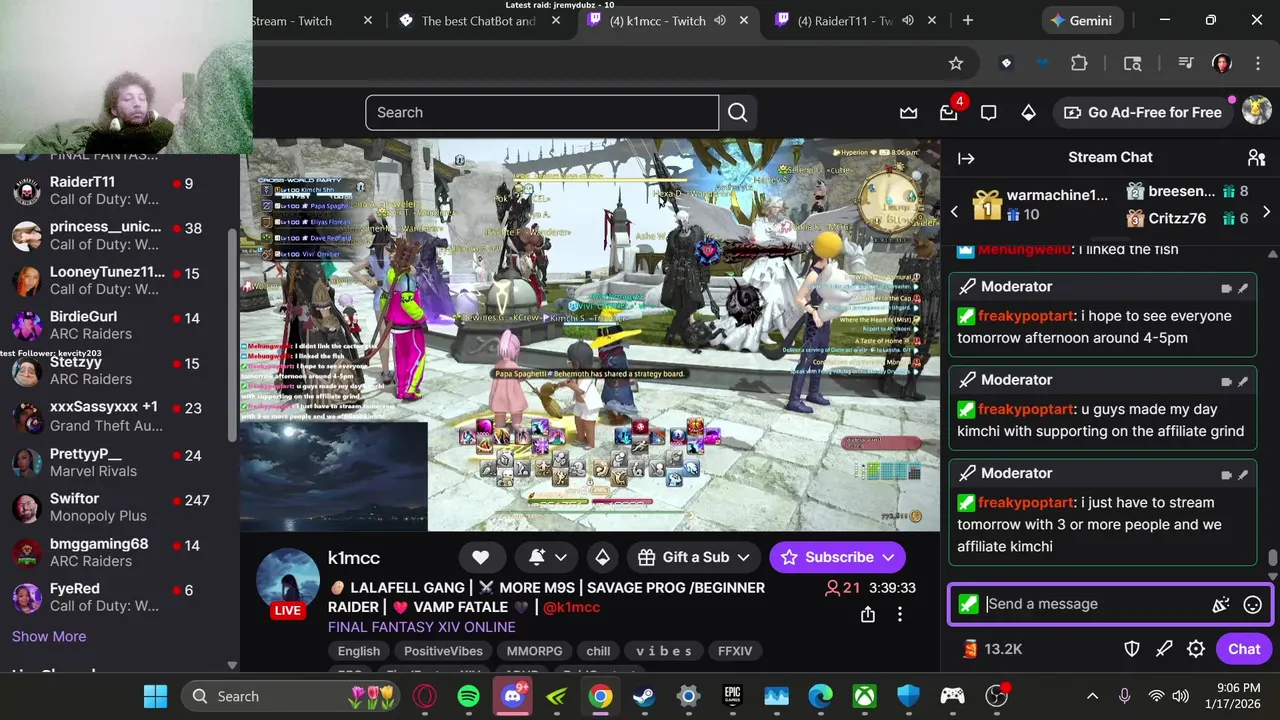Viewport: 1280px width, 720px height.
Task: Open the @k1mcc link in stream title
Action: click(571, 607)
